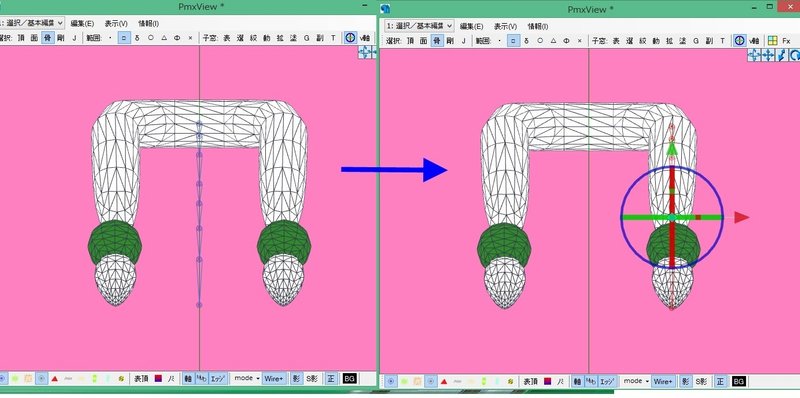
Task: Toggle face (面) selection in right window
Action: pyautogui.click(x=423, y=41)
